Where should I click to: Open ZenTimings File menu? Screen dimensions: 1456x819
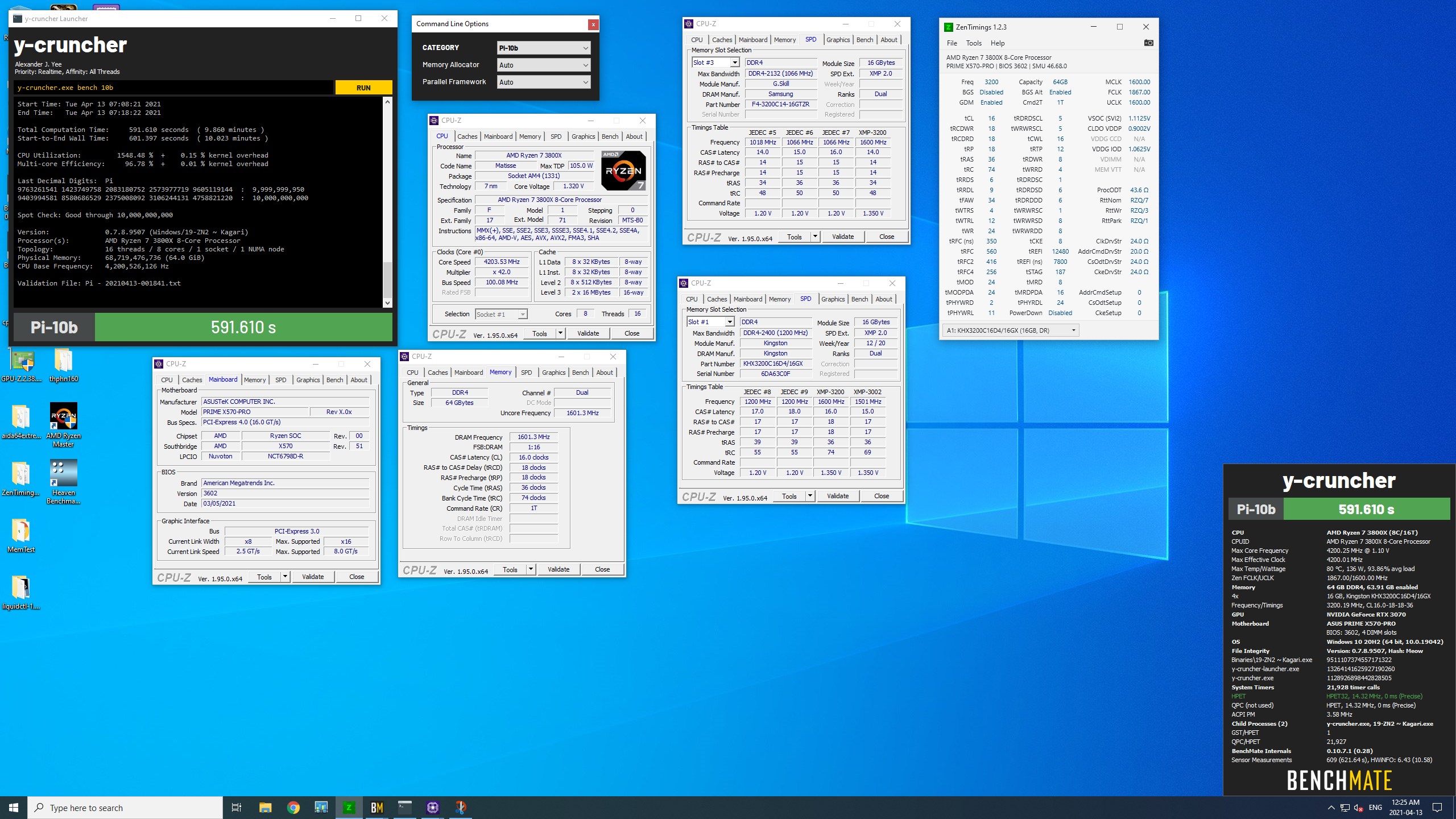[952, 43]
